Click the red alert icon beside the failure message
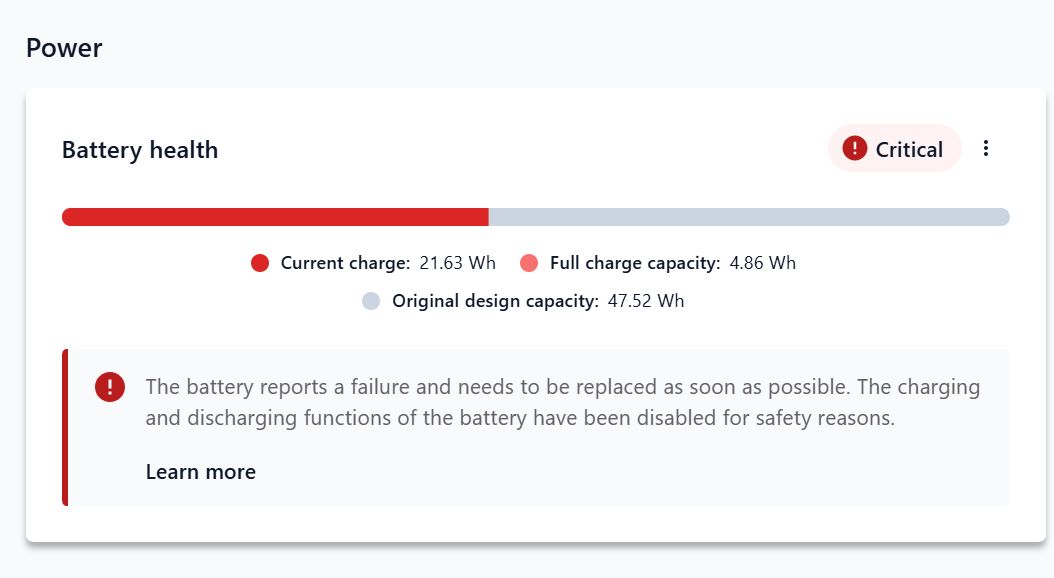The width and height of the screenshot is (1054, 578). point(110,387)
